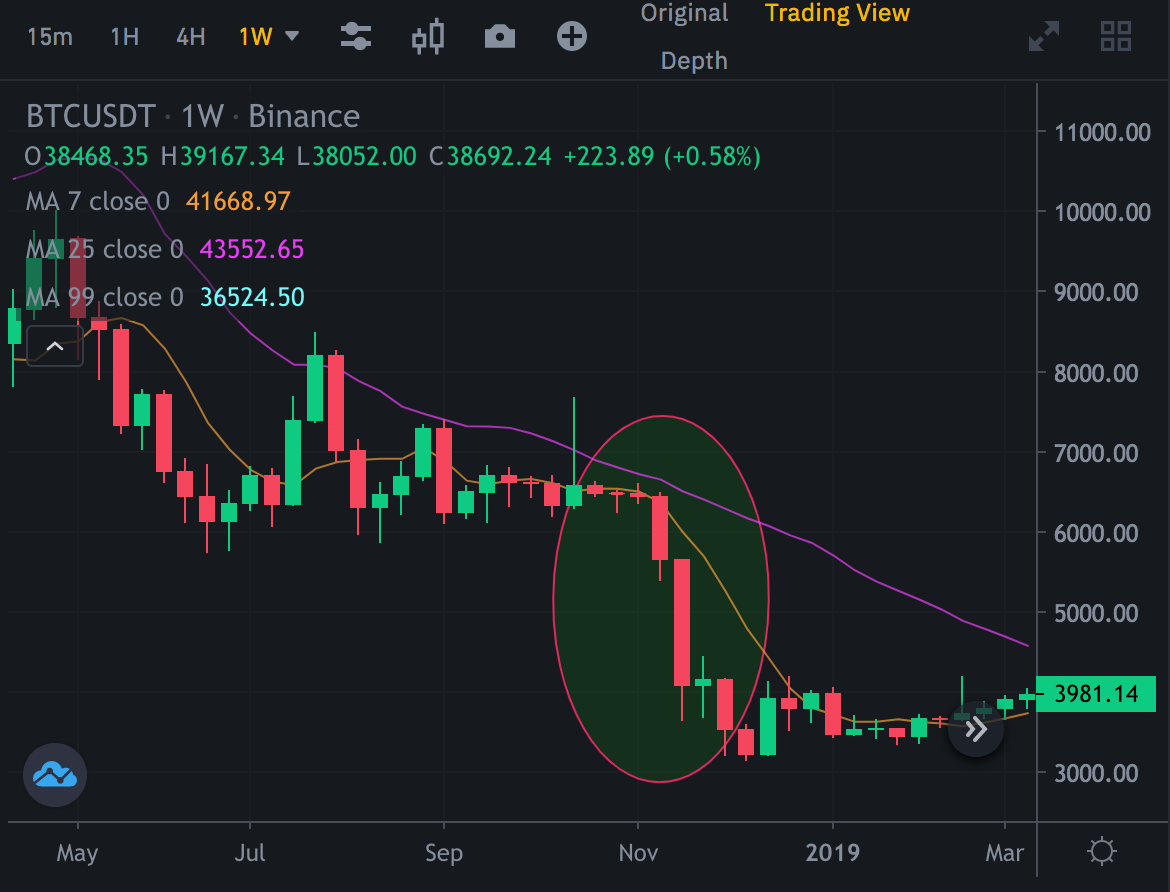Open the candlestick chart style icon
The image size is (1170, 892).
(428, 37)
